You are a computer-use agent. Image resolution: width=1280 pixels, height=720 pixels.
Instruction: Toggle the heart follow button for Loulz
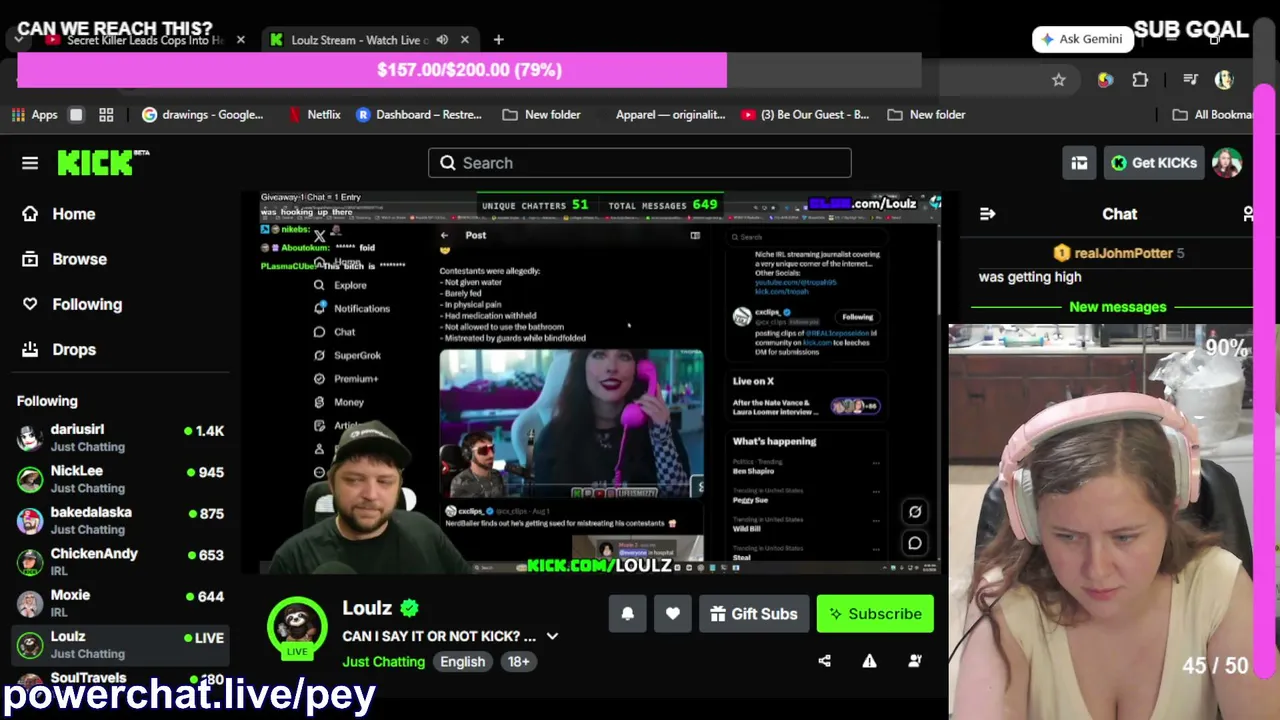pos(673,614)
